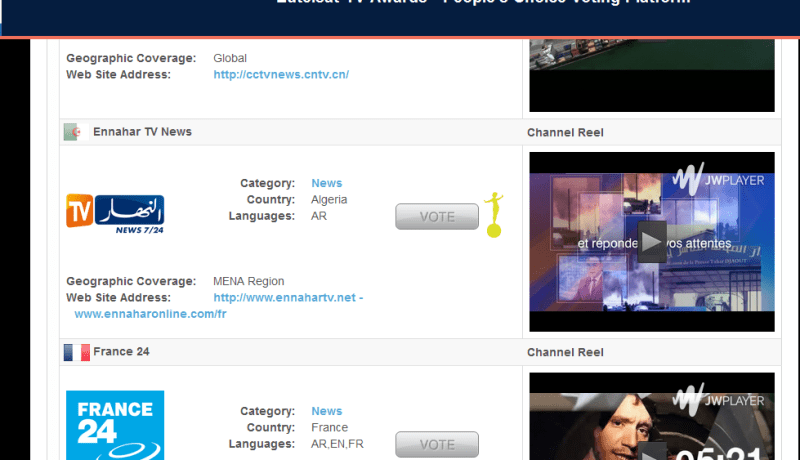This screenshot has width=800, height=460.
Task: Select the 'Algeria' country value
Action: click(329, 199)
